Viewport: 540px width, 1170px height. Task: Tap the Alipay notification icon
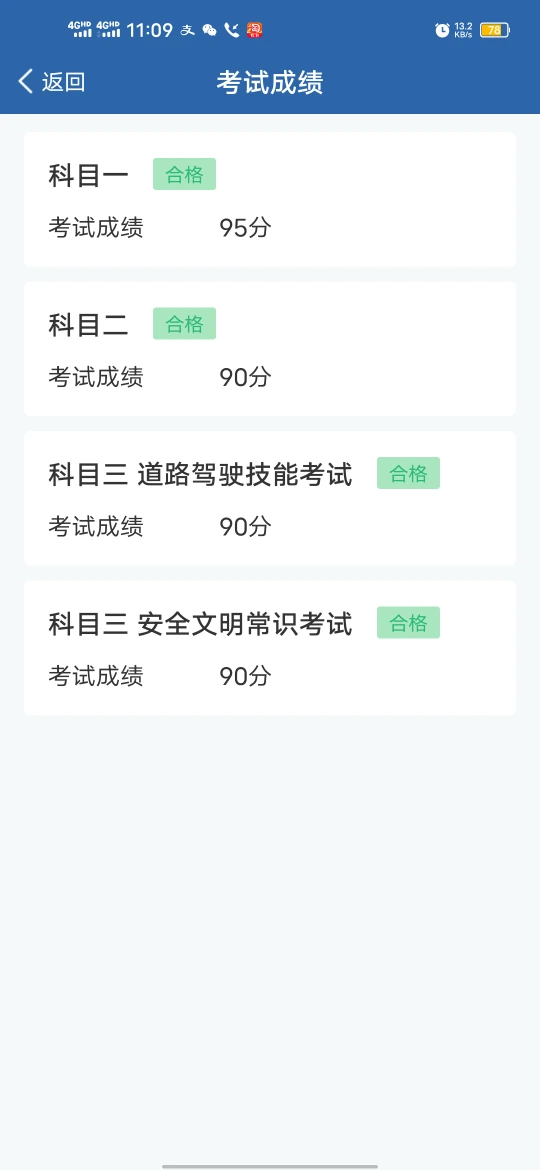click(188, 30)
